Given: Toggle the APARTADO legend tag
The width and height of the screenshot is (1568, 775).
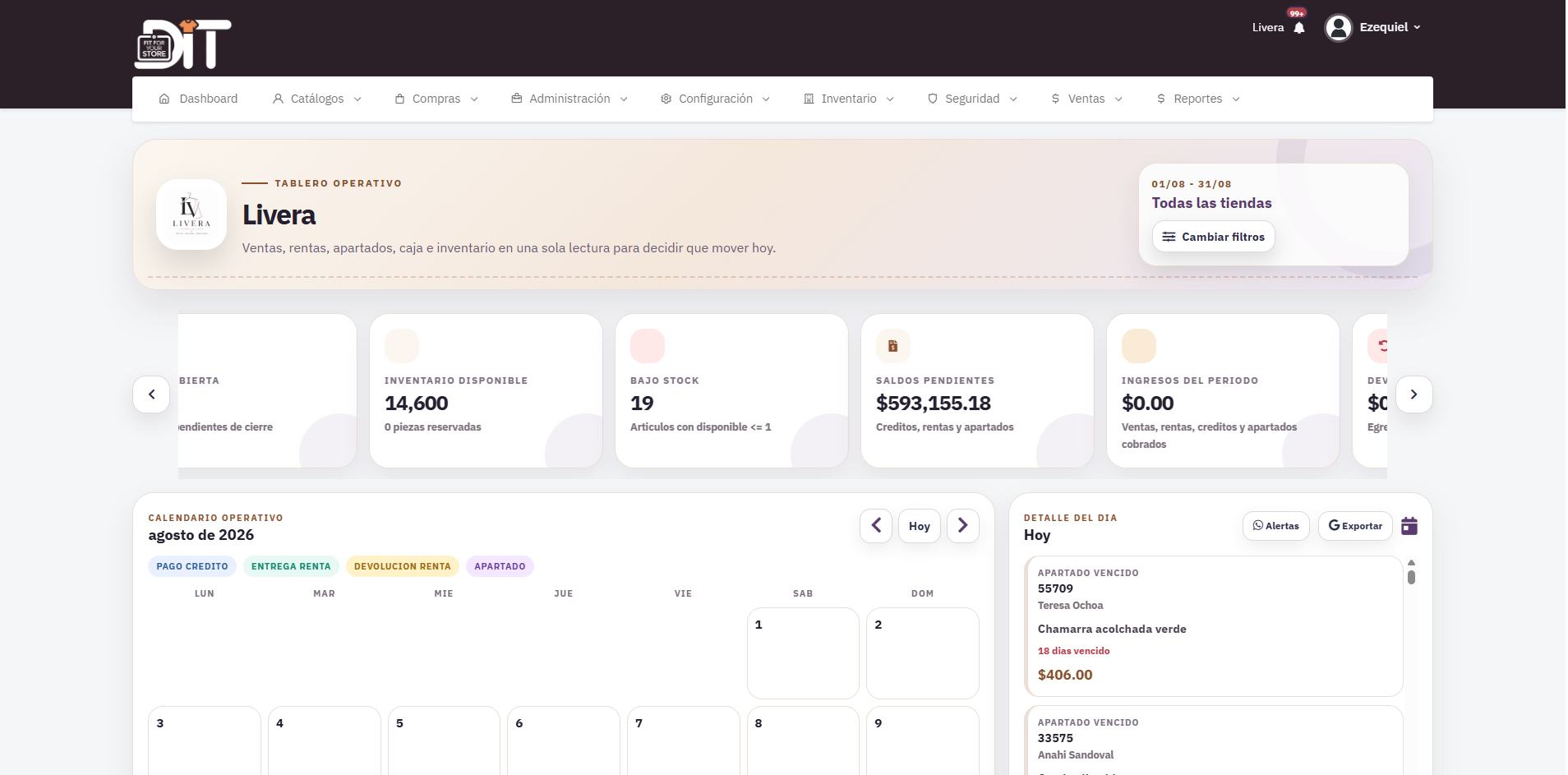Looking at the screenshot, I should tap(500, 566).
